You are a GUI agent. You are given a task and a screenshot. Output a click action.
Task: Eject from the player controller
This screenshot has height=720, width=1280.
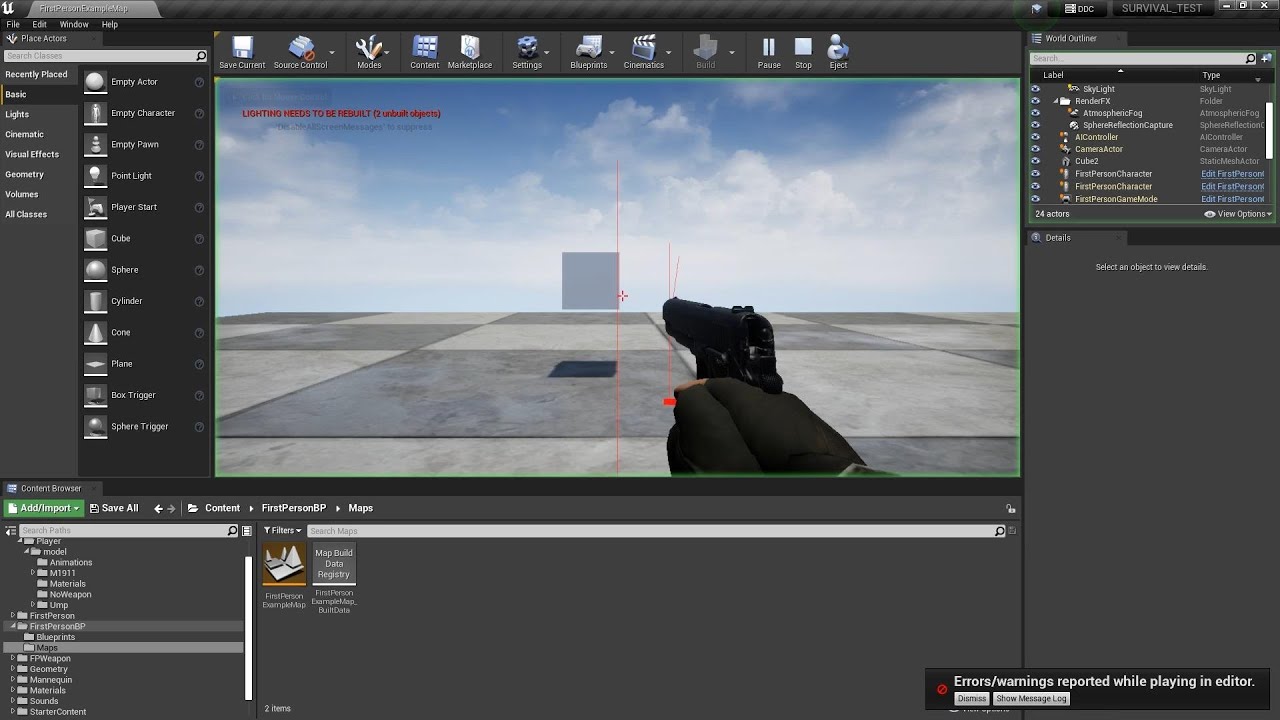click(x=838, y=53)
